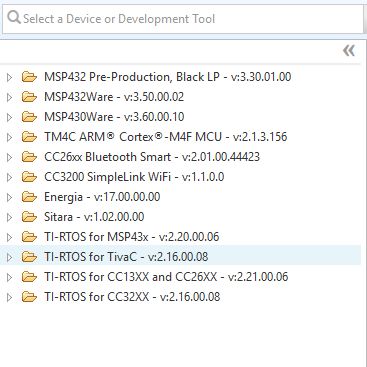
Task: Click the Sitara folder icon
Action: 29,217
